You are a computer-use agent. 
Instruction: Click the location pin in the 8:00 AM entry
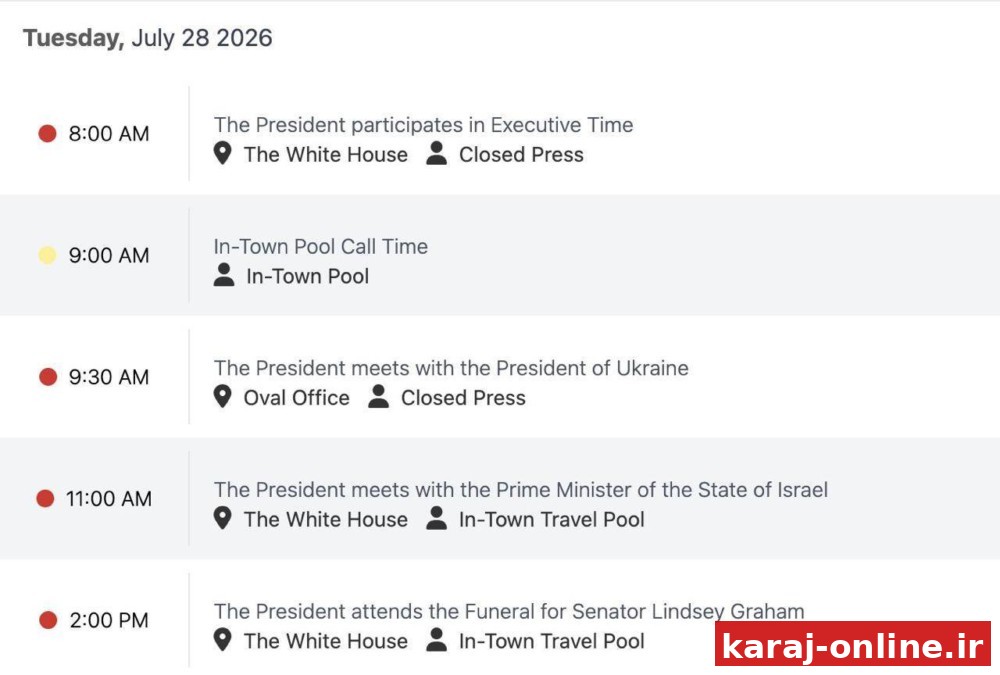222,154
